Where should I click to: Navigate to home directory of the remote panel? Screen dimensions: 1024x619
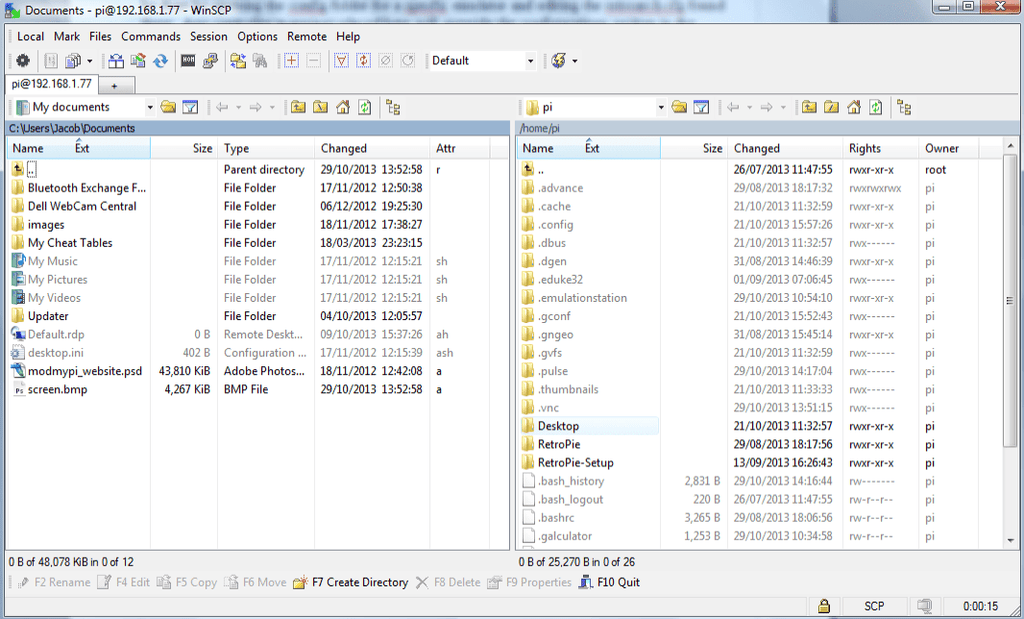click(x=854, y=107)
